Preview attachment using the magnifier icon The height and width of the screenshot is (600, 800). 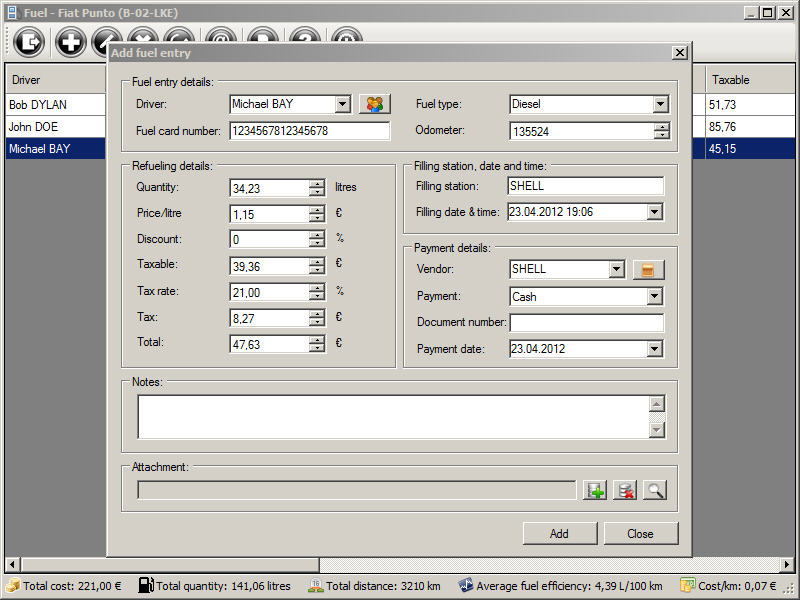654,490
